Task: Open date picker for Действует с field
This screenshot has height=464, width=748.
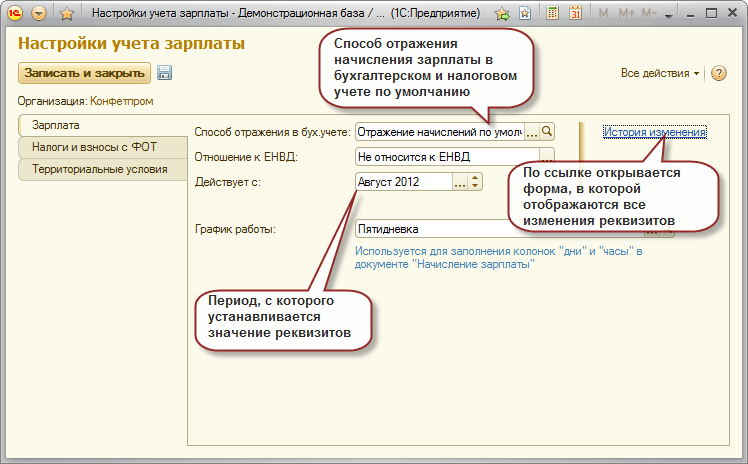Action: (x=459, y=181)
